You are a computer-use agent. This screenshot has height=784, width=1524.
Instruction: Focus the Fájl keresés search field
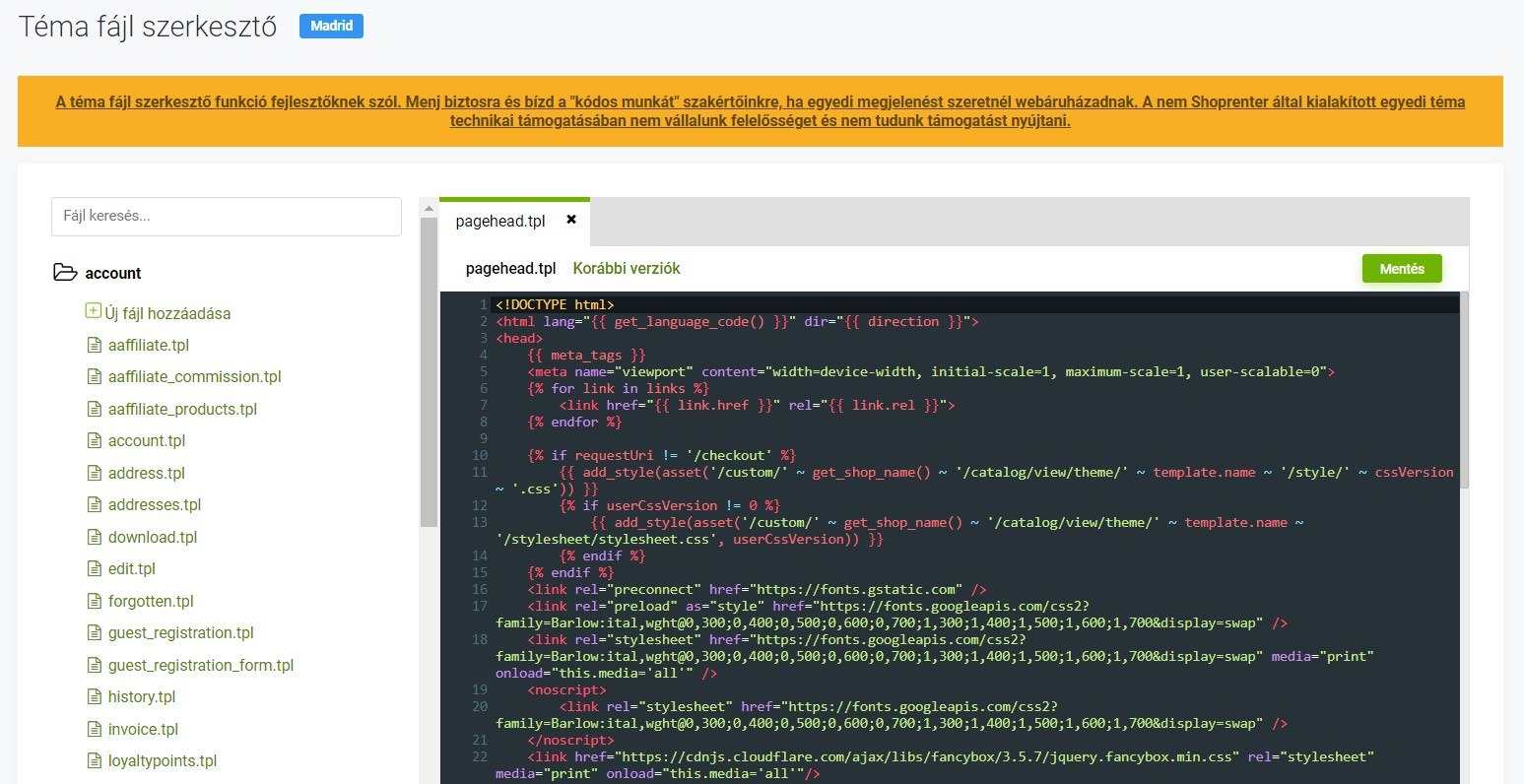tap(227, 216)
